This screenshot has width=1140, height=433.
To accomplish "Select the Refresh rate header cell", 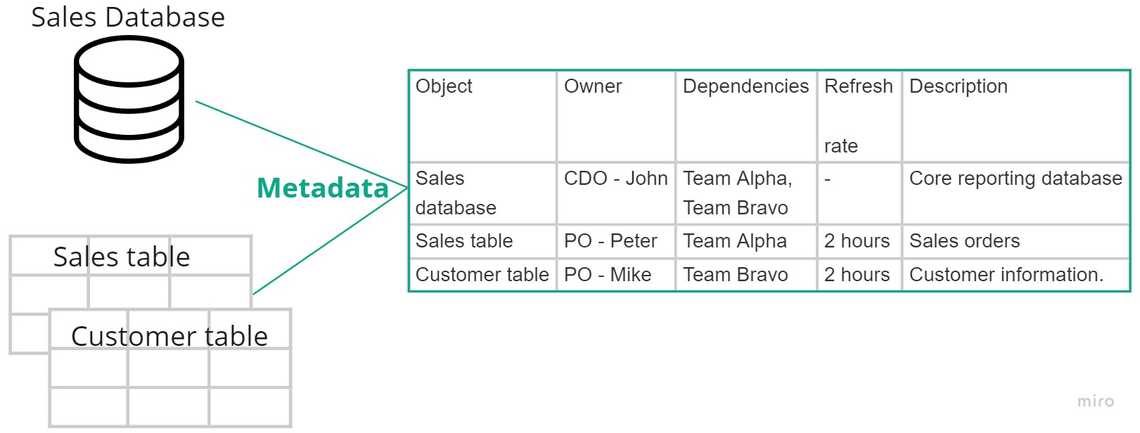I will (859, 116).
